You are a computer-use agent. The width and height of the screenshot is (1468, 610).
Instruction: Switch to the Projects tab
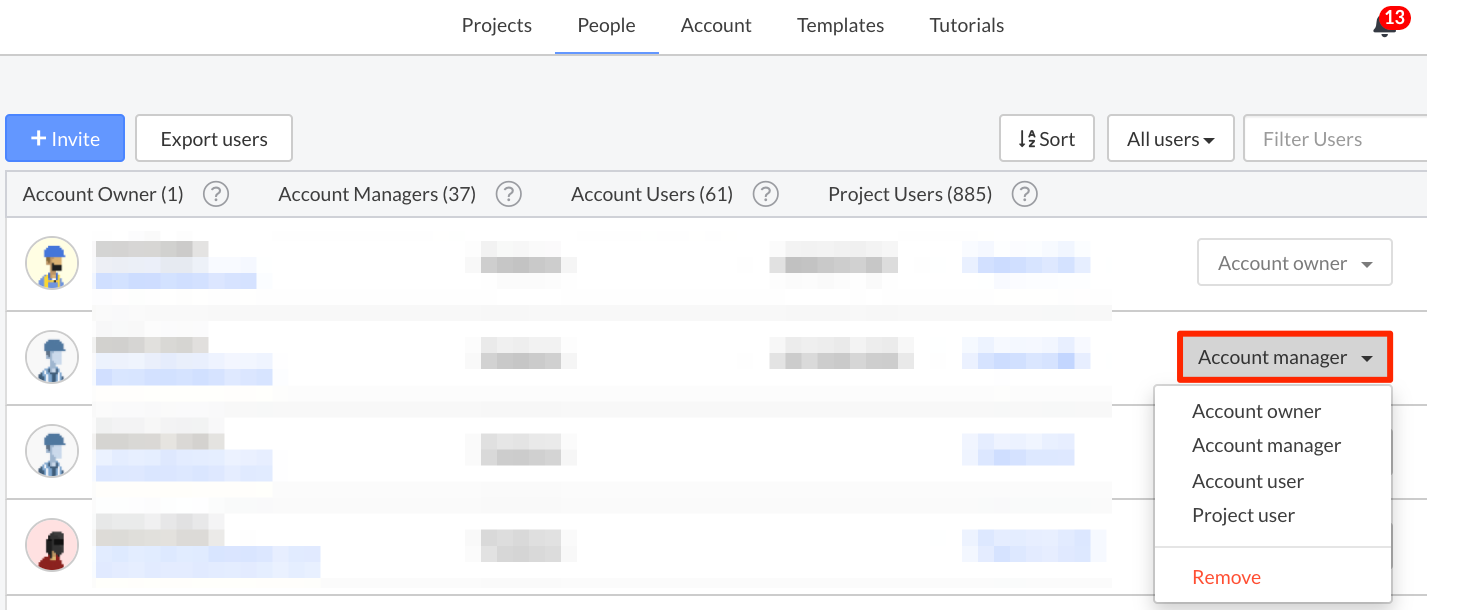496,26
